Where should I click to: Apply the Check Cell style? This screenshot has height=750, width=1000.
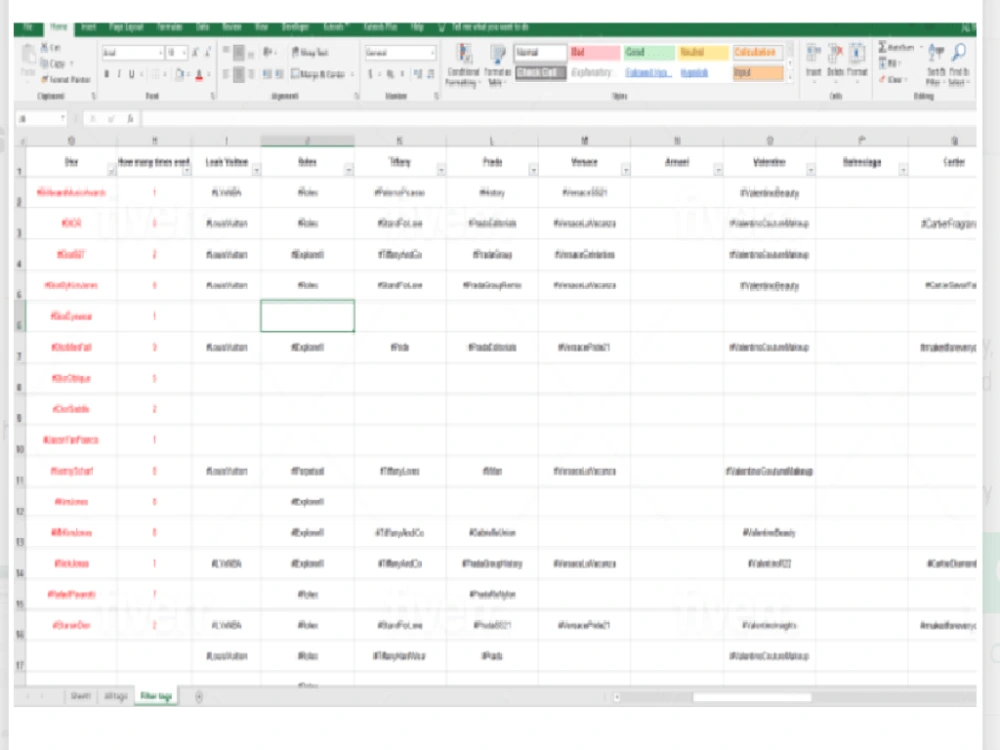click(x=540, y=73)
